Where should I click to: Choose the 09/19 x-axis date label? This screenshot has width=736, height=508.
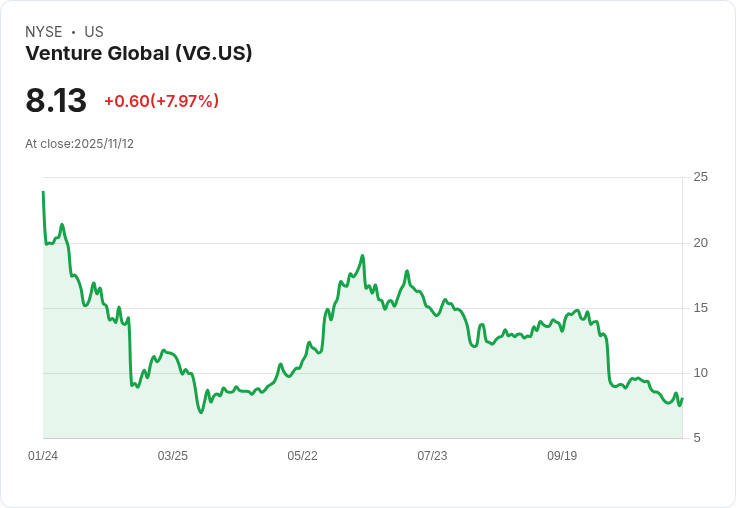coord(562,456)
